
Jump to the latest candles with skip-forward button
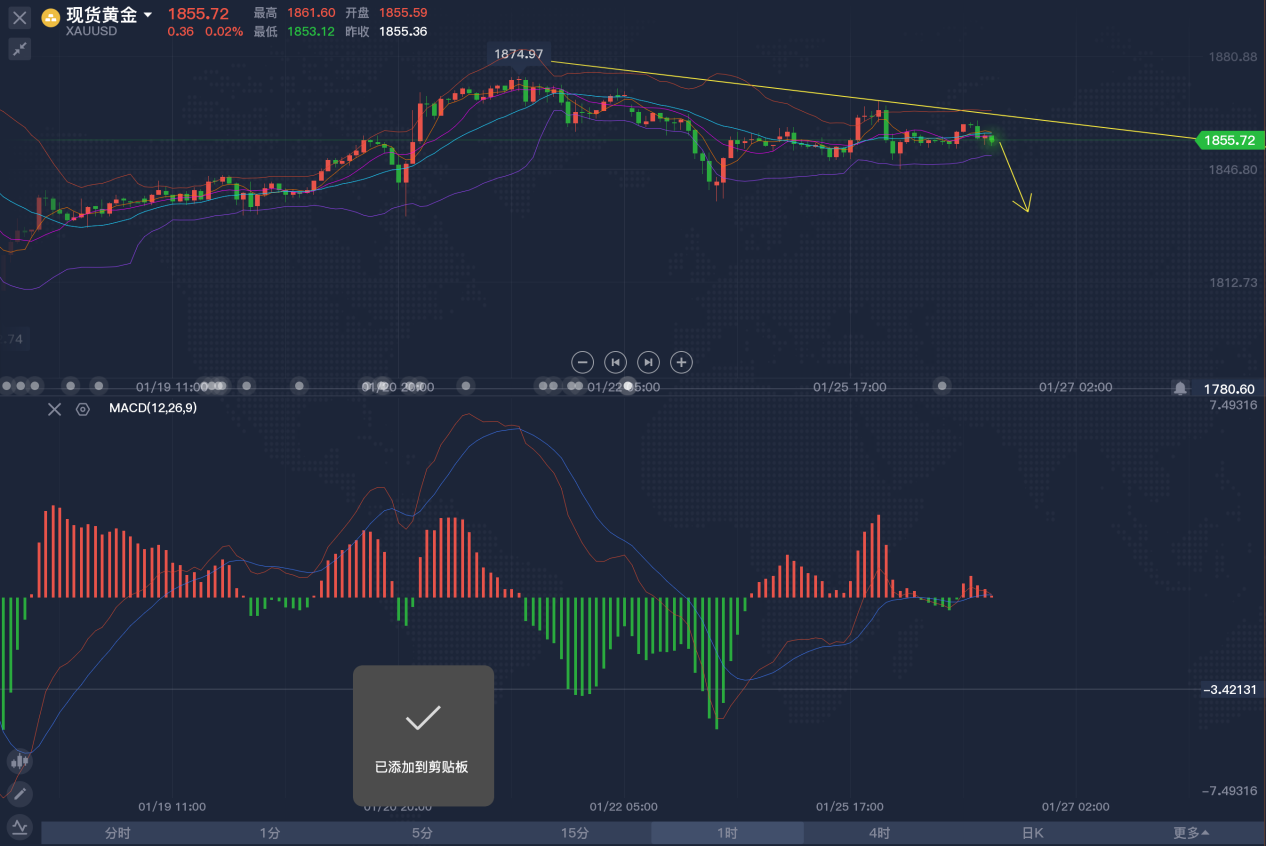point(648,362)
